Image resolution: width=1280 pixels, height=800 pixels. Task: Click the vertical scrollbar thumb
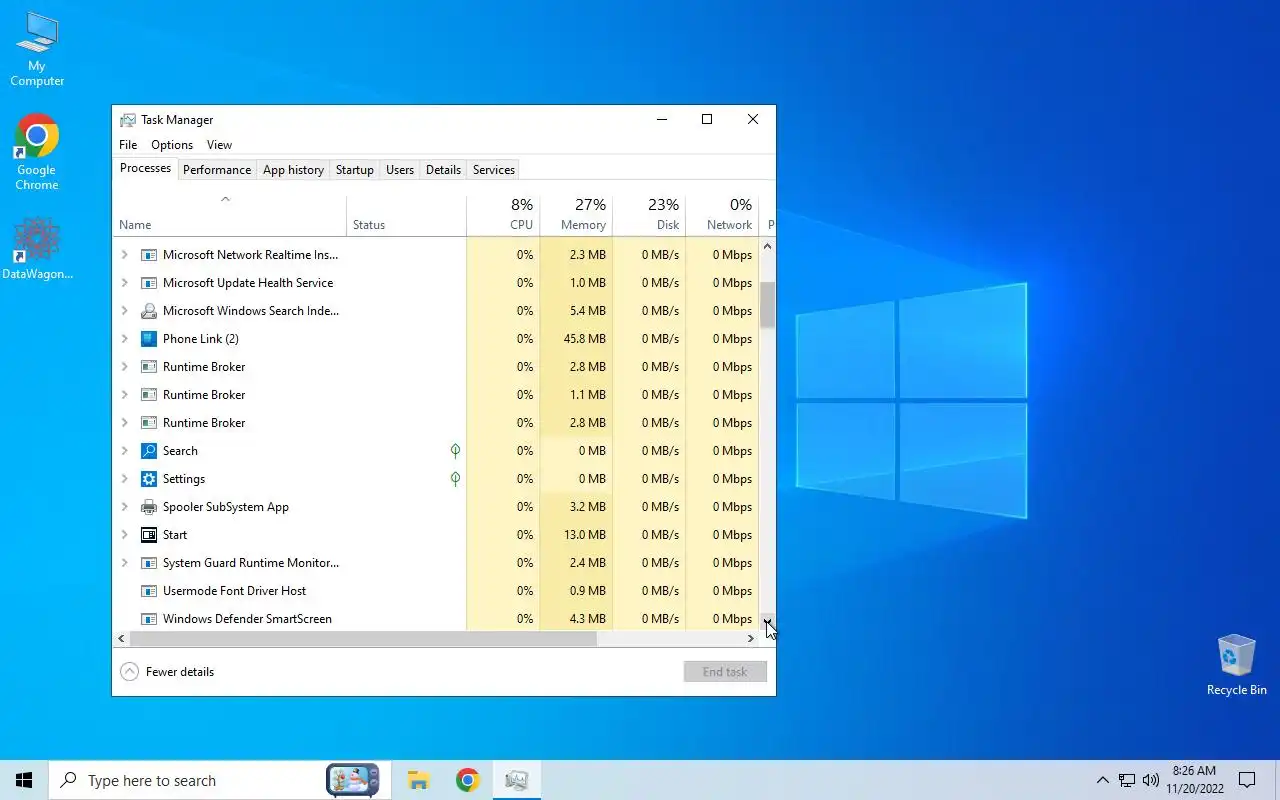coord(768,305)
